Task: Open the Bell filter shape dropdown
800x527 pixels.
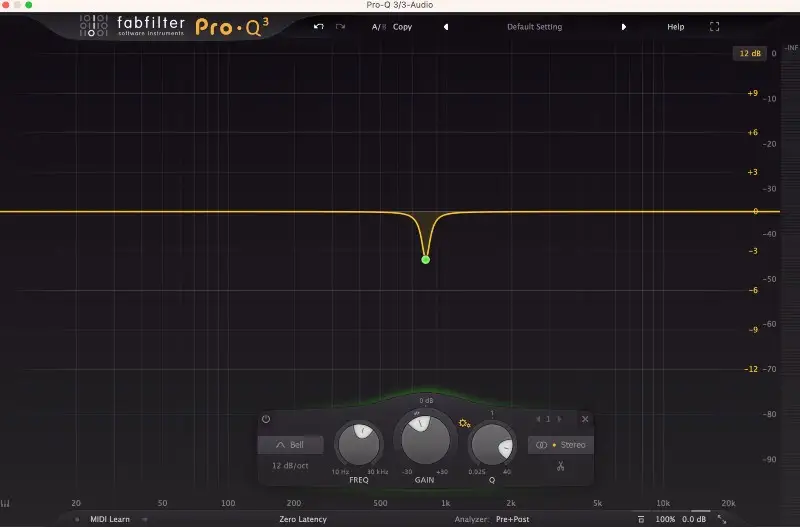Action: 289,445
